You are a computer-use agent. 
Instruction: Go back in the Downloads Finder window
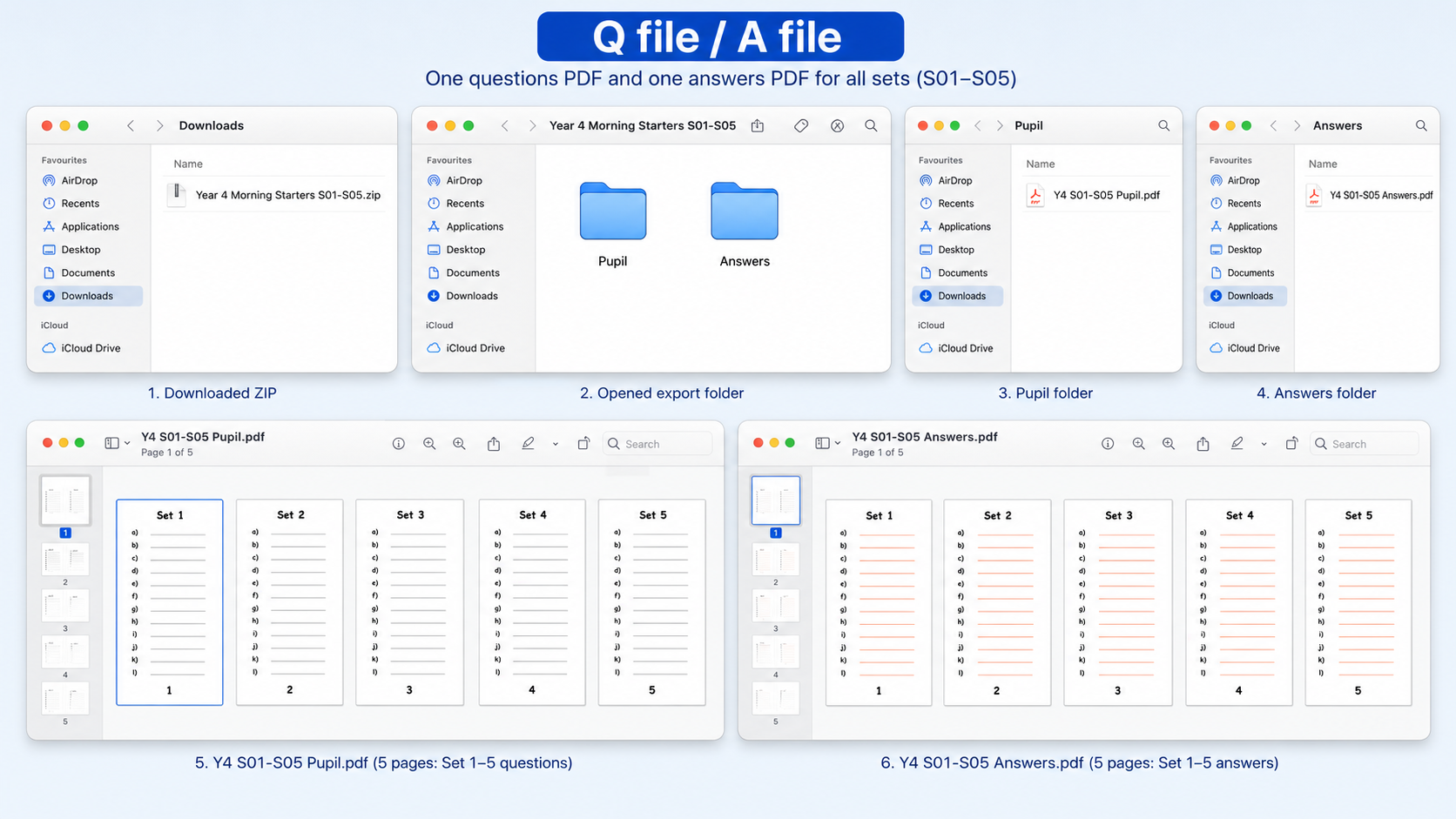(131, 125)
